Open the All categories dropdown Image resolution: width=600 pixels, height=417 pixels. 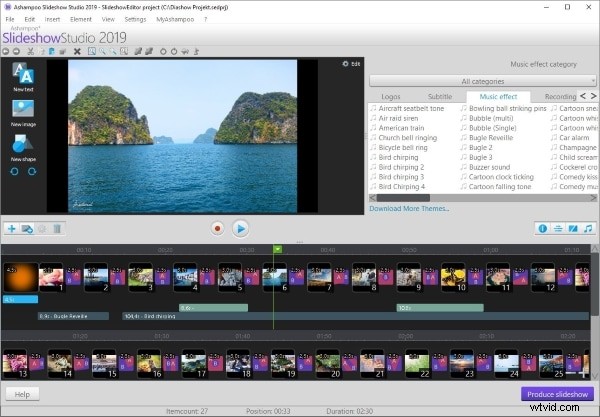[x=482, y=80]
